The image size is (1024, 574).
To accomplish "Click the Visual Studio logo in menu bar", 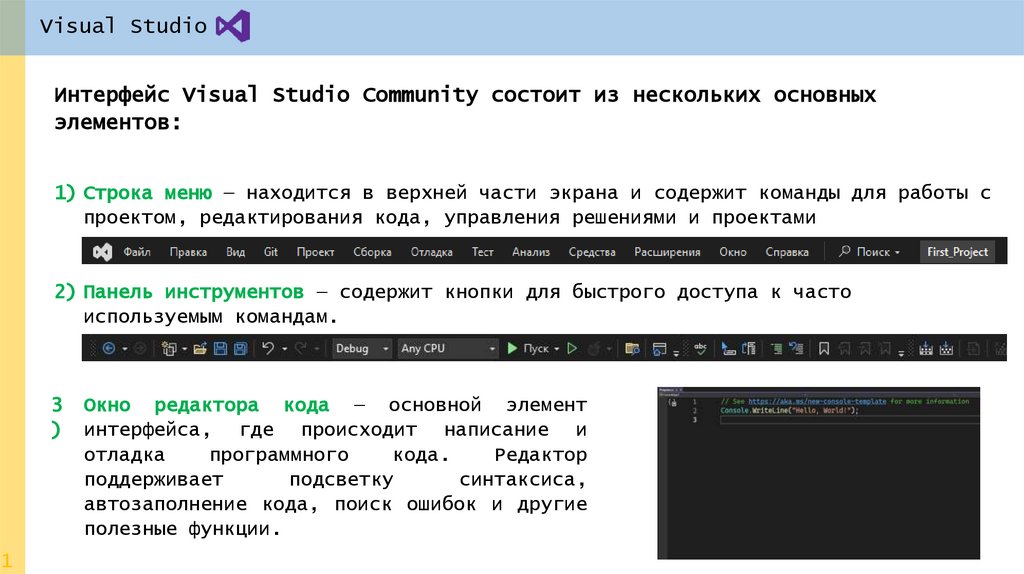I will click(x=102, y=252).
